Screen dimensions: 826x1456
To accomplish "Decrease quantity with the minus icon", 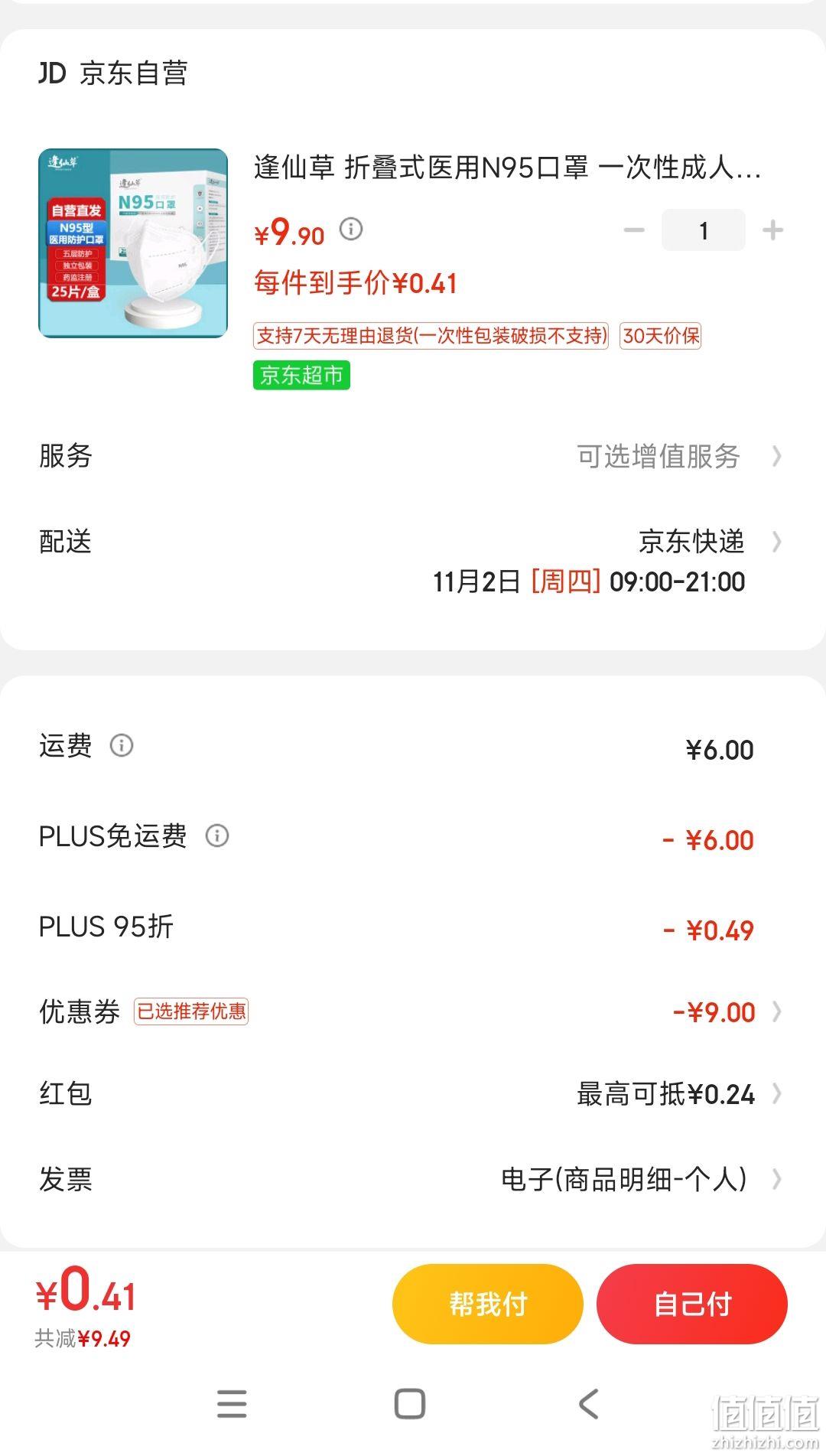I will [634, 230].
